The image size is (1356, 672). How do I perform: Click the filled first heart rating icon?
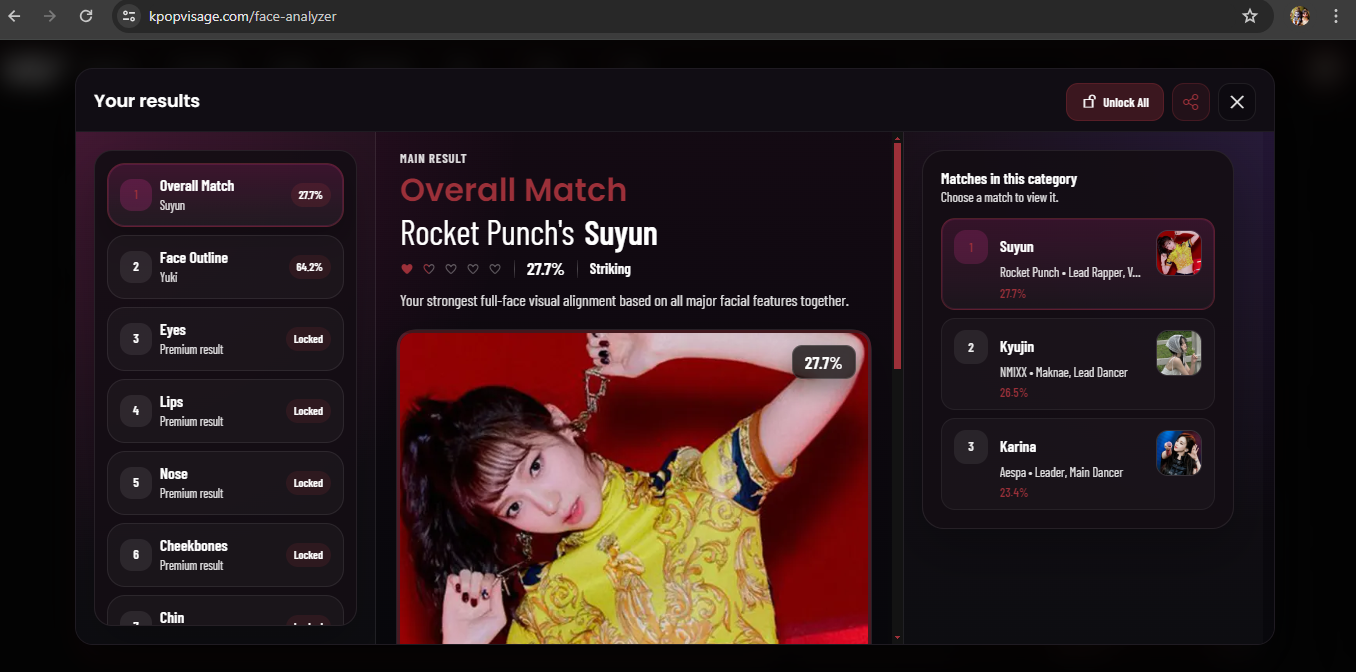tap(407, 269)
